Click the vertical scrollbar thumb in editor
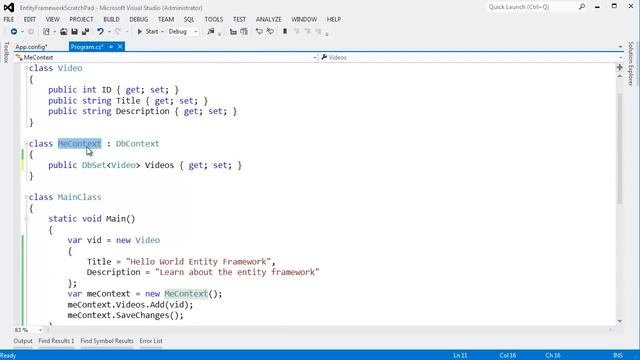The width and height of the screenshot is (640, 360). pyautogui.click(x=620, y=149)
